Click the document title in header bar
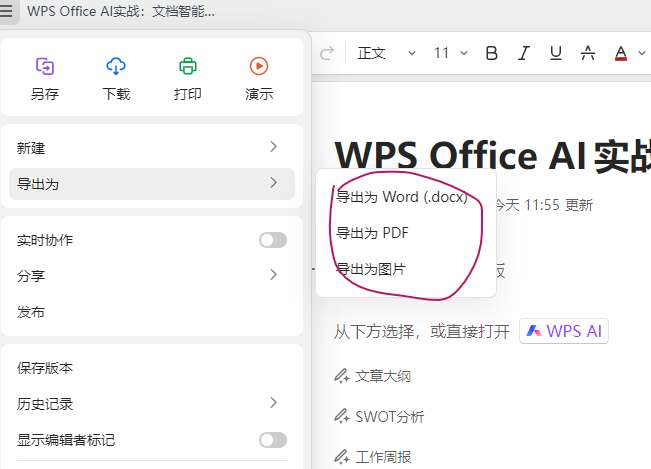Image resolution: width=651 pixels, height=469 pixels. pyautogui.click(x=121, y=11)
